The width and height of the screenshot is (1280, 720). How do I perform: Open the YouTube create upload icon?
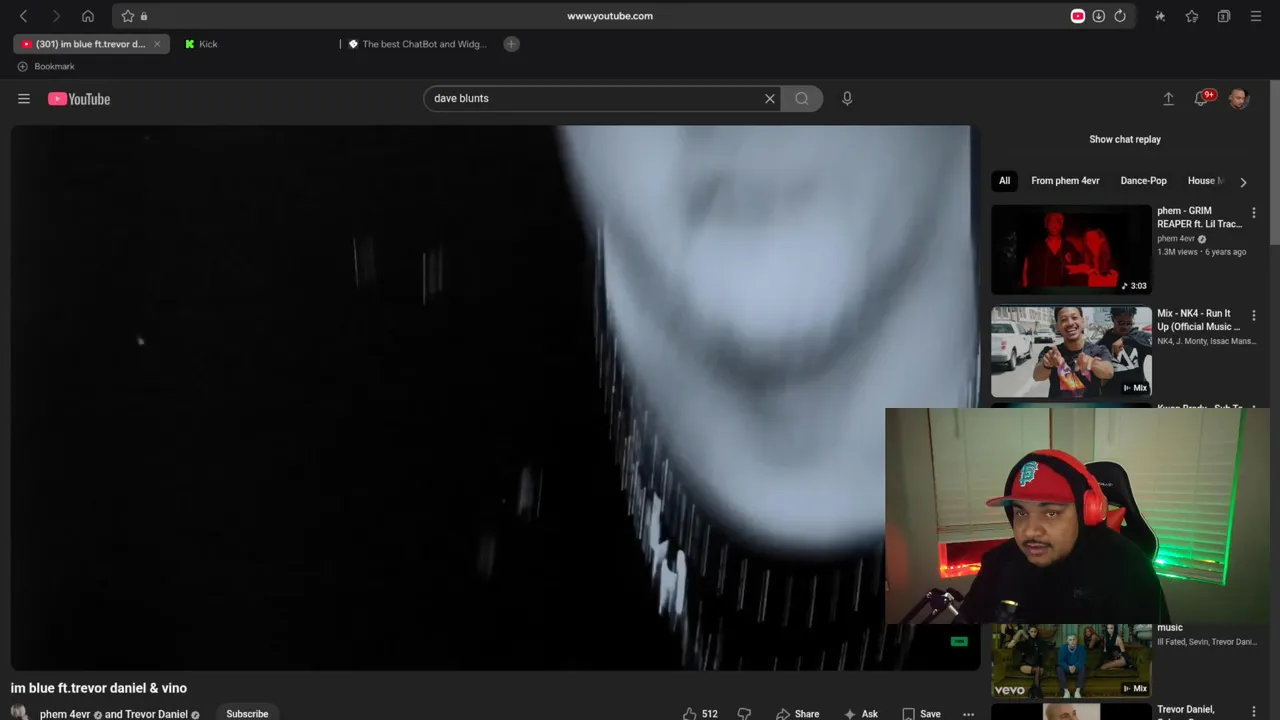coord(1168,98)
